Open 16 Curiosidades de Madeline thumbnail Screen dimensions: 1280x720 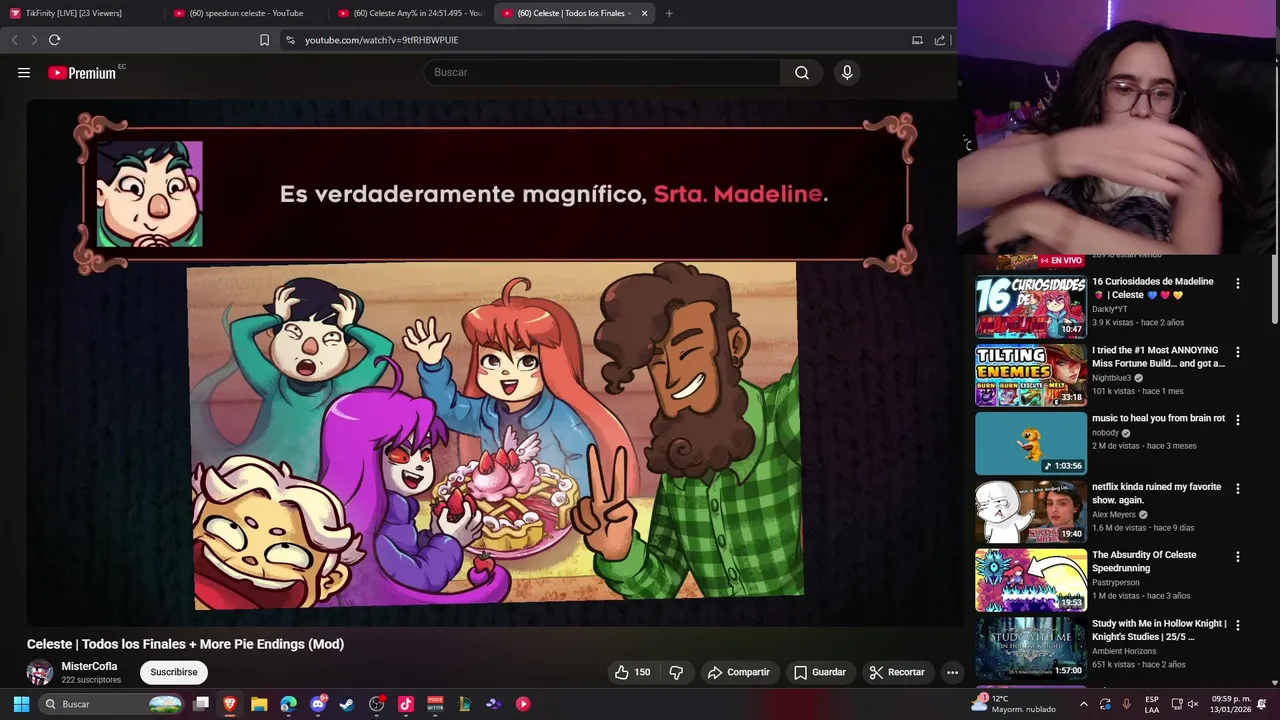[x=1031, y=307]
